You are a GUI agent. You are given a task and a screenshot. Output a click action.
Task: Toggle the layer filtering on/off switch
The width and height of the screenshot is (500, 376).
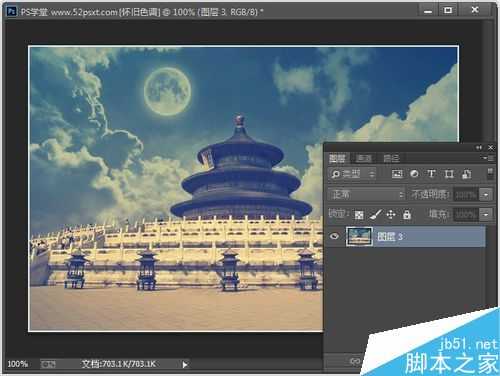tap(490, 174)
